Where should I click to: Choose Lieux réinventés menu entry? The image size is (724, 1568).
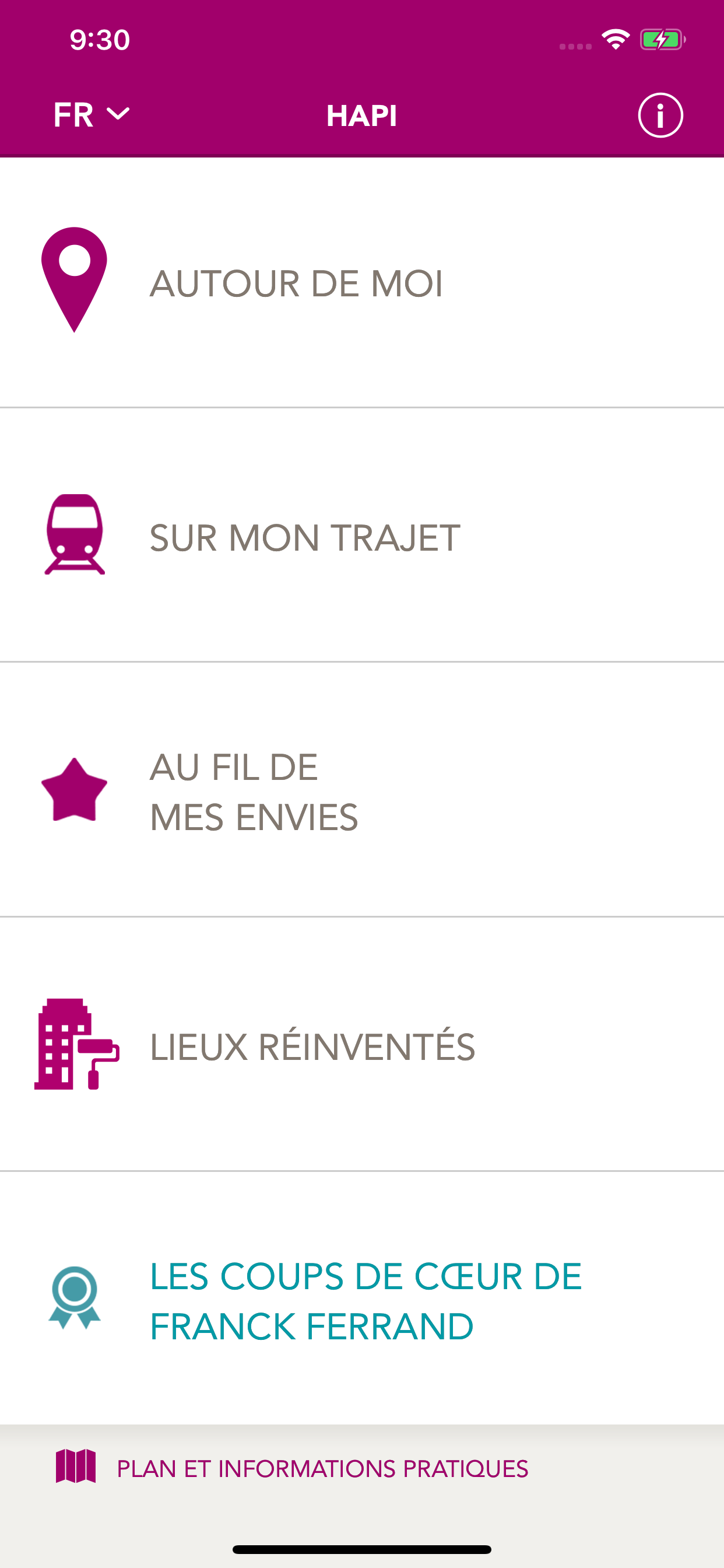tap(312, 1047)
